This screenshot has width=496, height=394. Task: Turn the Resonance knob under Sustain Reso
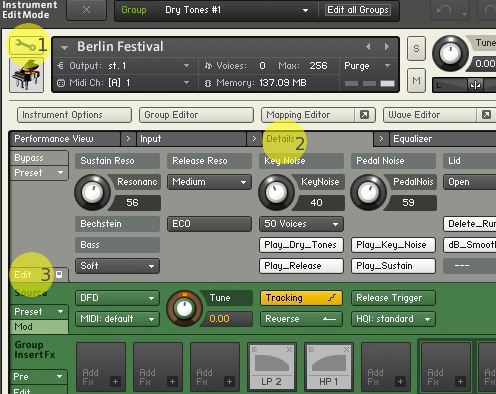tap(92, 192)
